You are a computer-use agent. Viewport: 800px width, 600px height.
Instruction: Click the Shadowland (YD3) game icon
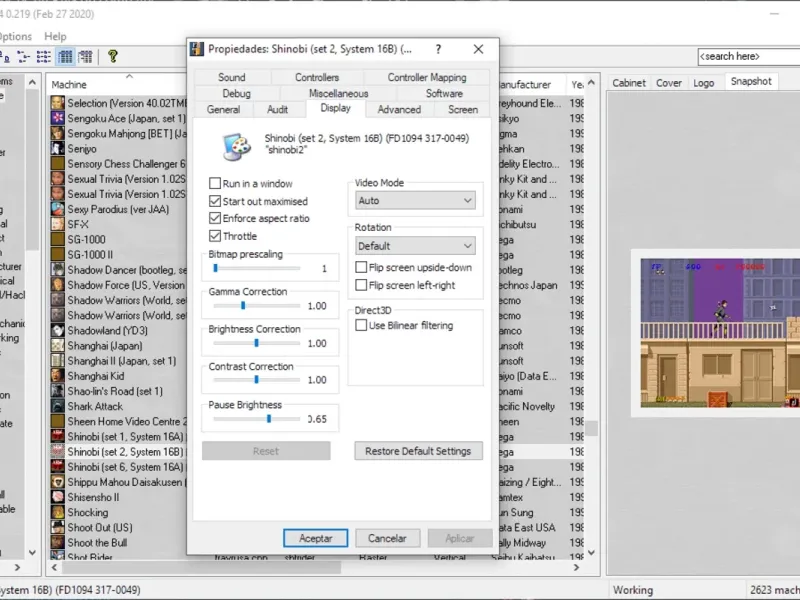[x=58, y=331]
